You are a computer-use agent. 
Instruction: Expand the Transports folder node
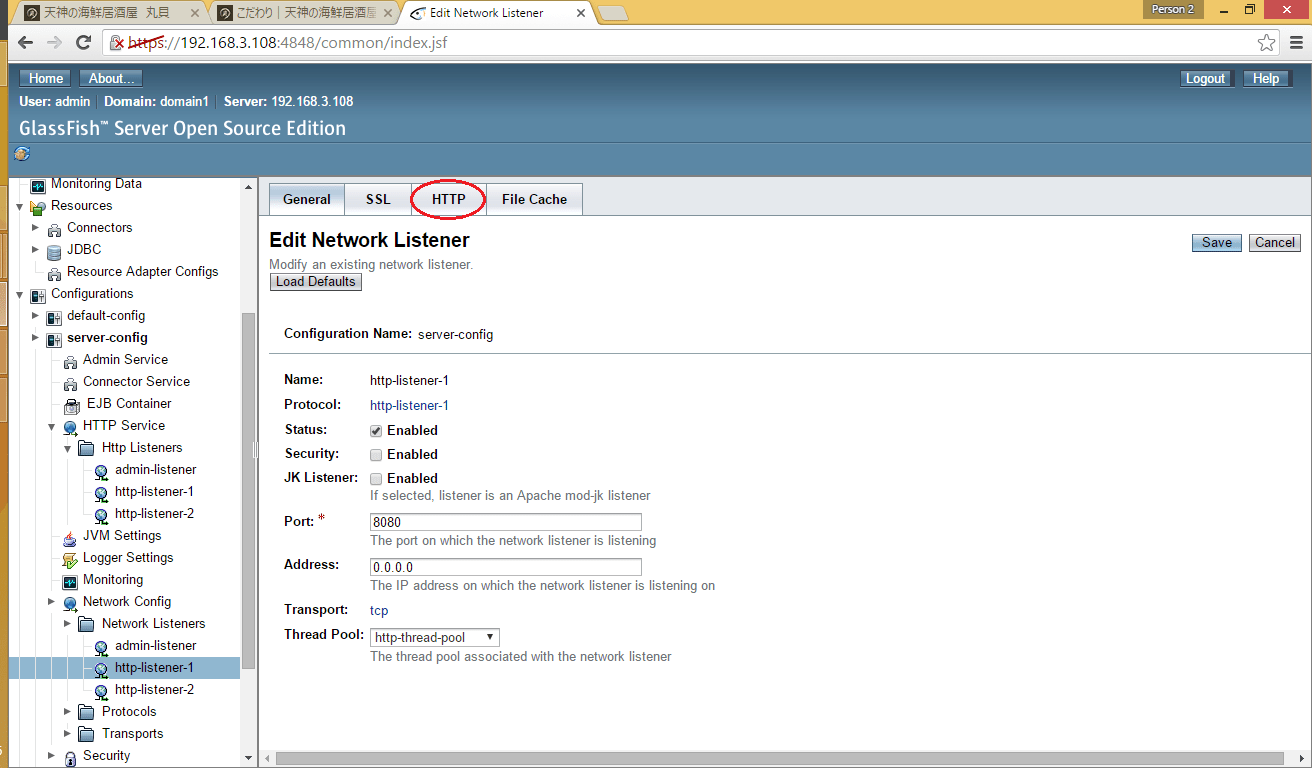pyautogui.click(x=67, y=734)
